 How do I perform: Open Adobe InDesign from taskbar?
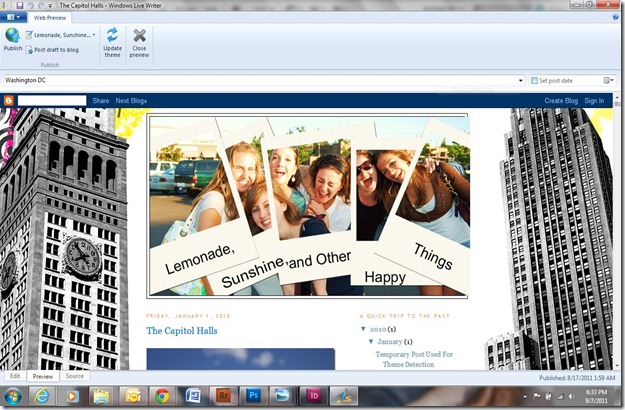(x=314, y=396)
